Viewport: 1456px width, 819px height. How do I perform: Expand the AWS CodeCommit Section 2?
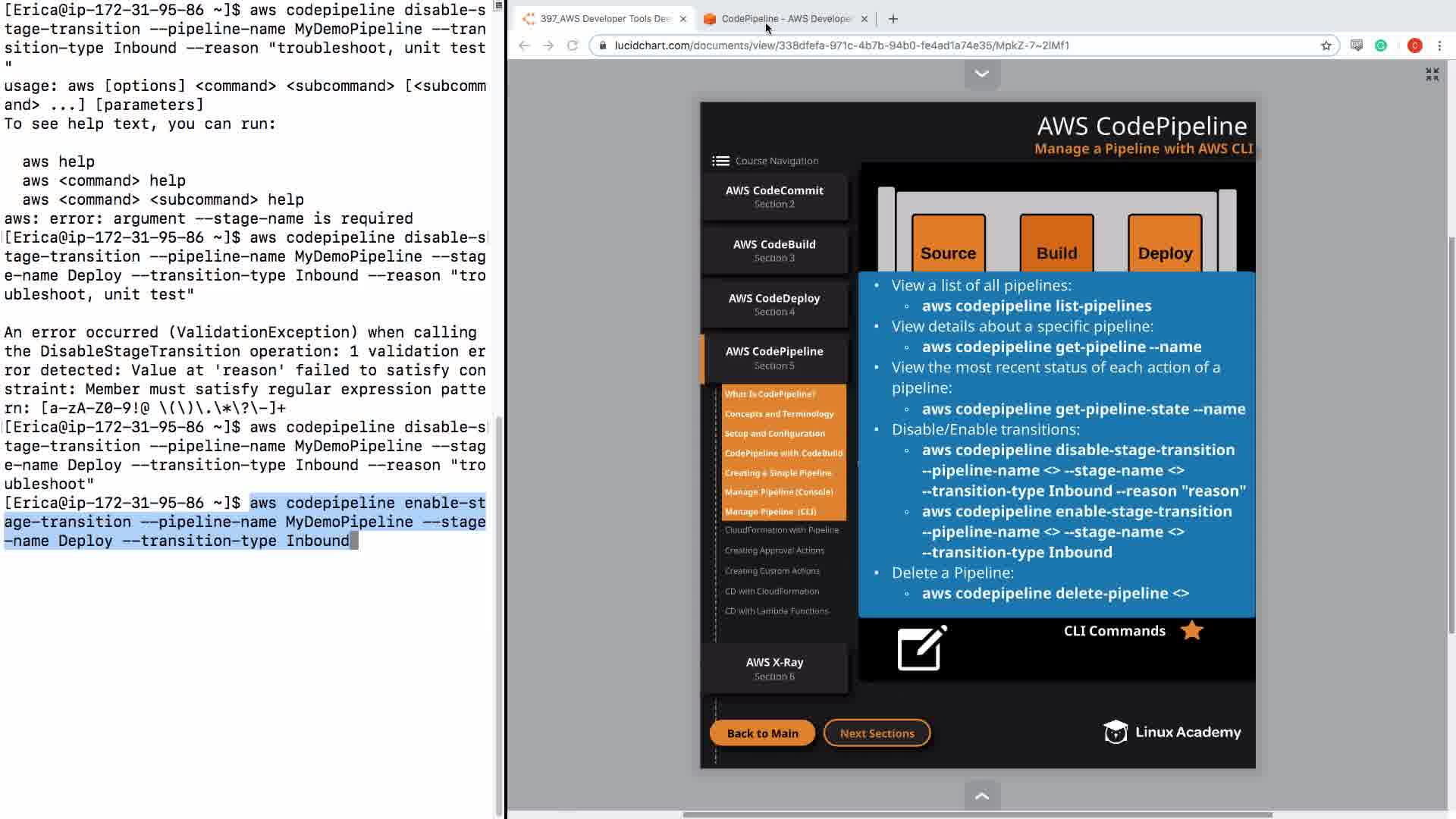pos(774,196)
